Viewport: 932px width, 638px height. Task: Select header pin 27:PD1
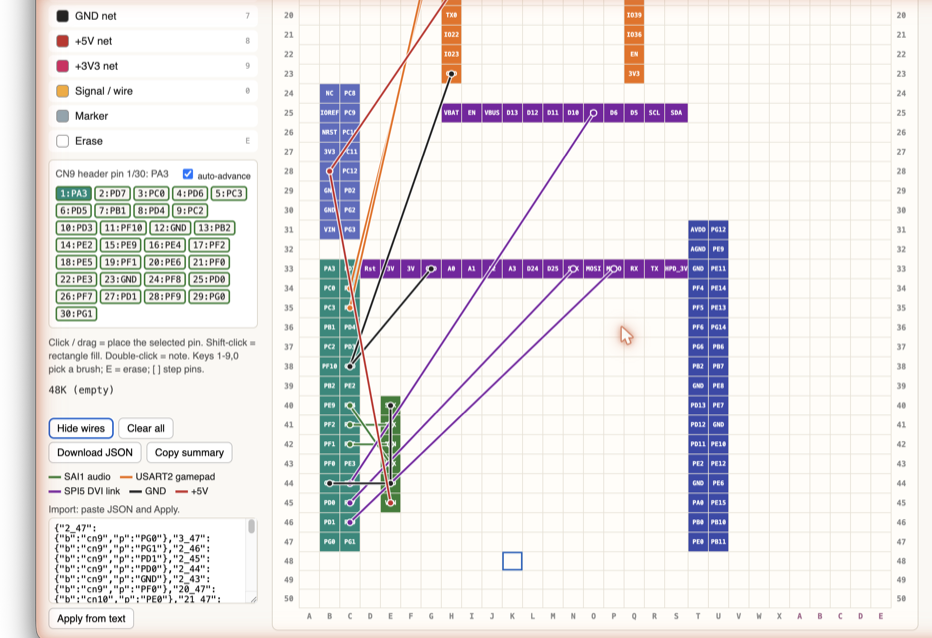tap(121, 297)
